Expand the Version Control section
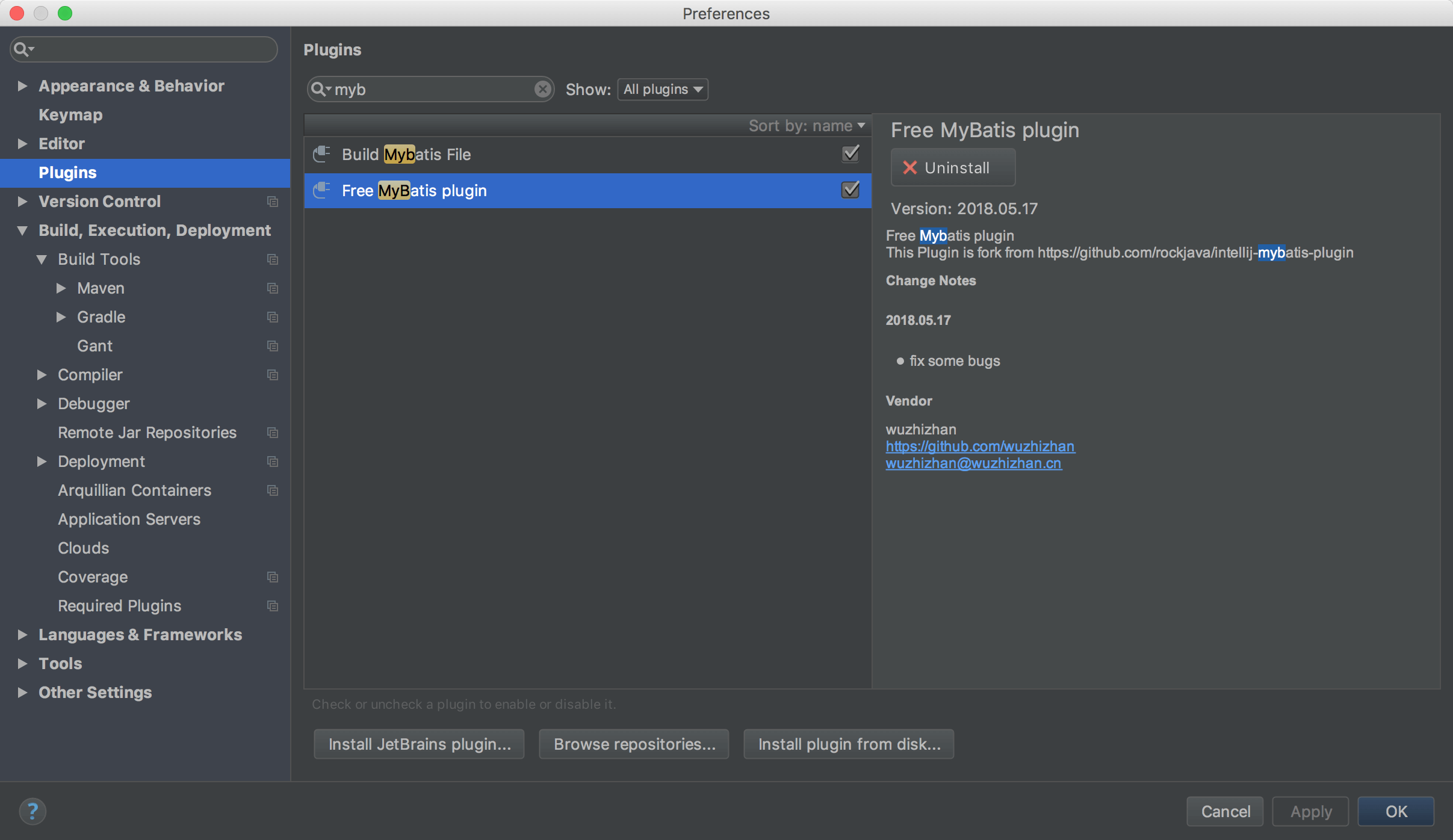The width and height of the screenshot is (1453, 840). [x=22, y=202]
